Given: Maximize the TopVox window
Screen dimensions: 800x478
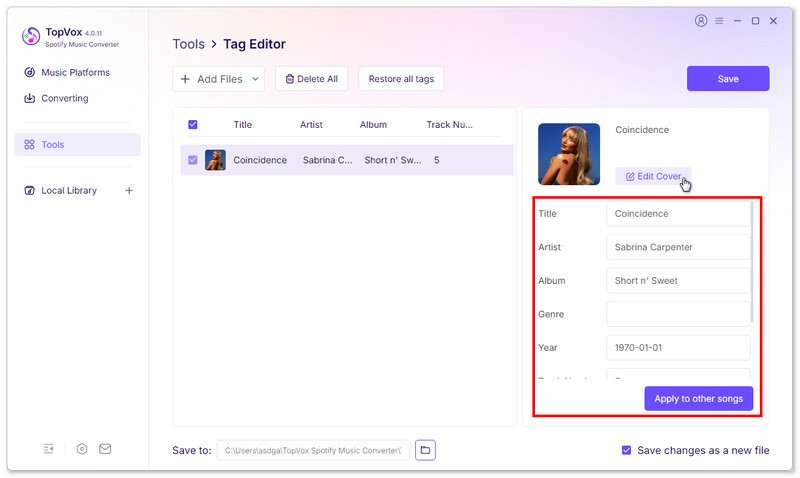Looking at the screenshot, I should point(756,21).
